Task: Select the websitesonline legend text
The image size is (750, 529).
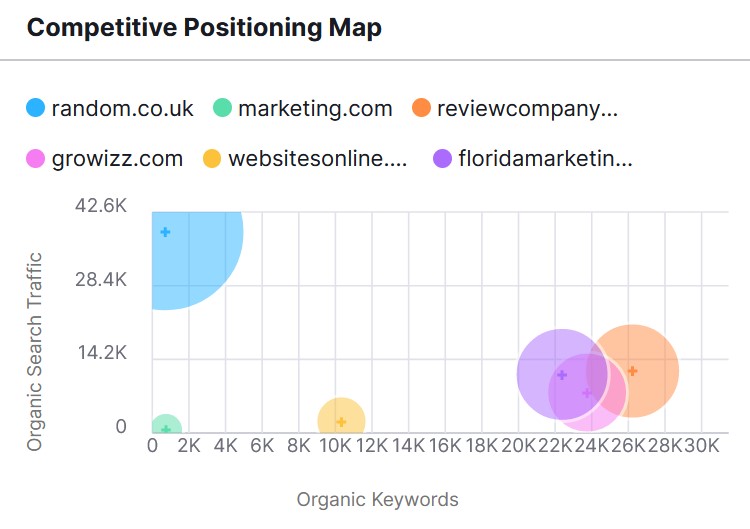Action: pyautogui.click(x=318, y=158)
